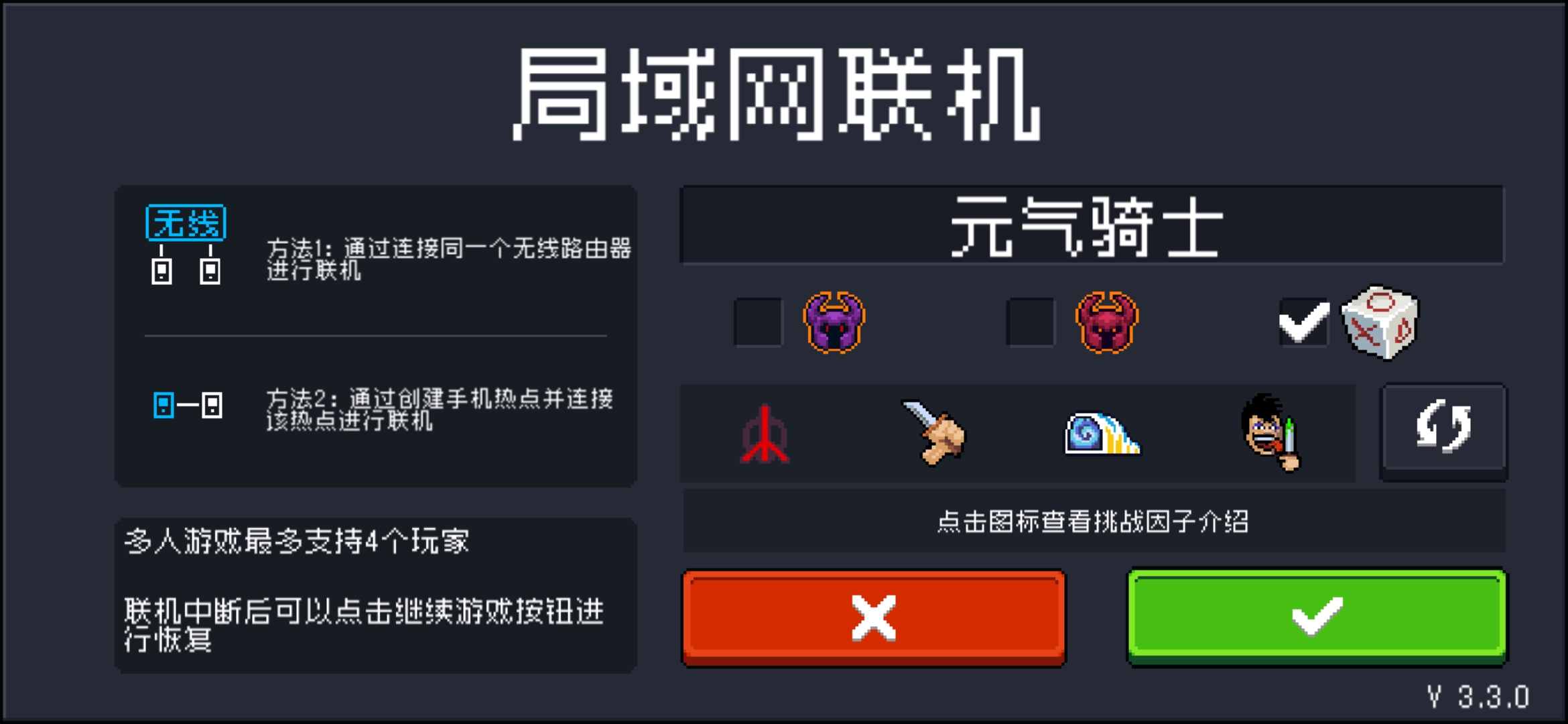Click the white dice icon
1568x724 pixels.
[x=1380, y=322]
